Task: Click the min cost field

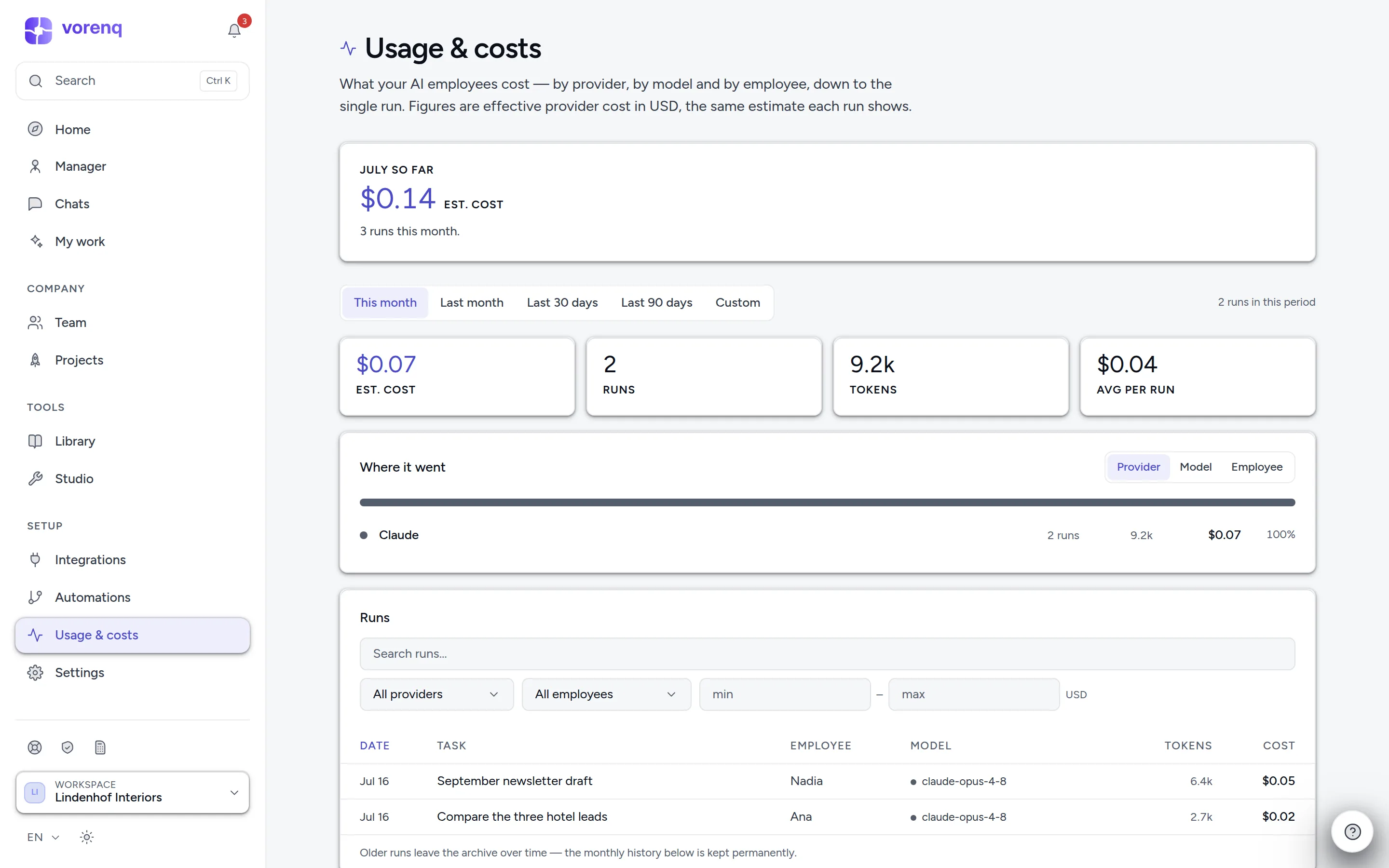Action: coord(785,694)
